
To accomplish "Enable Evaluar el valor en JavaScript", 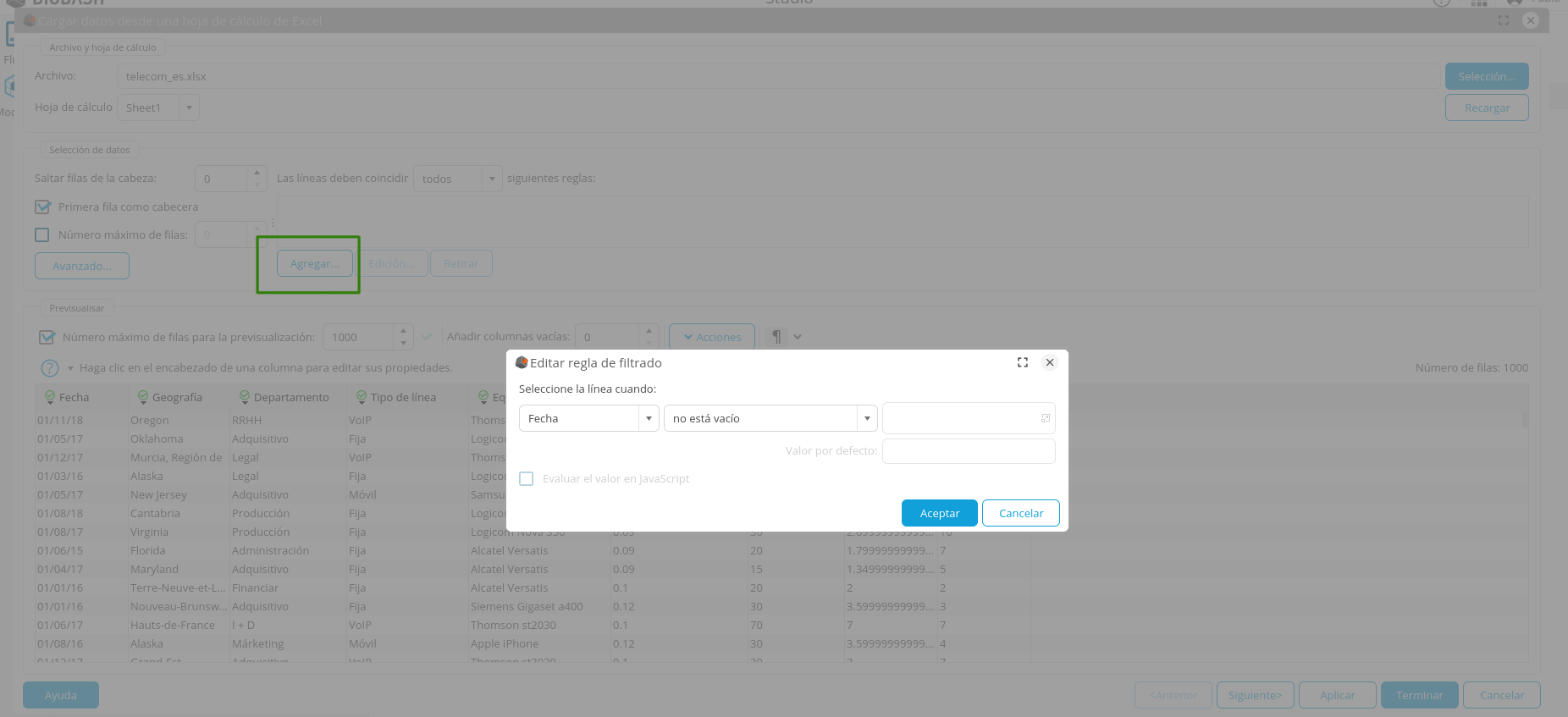I will click(x=527, y=479).
